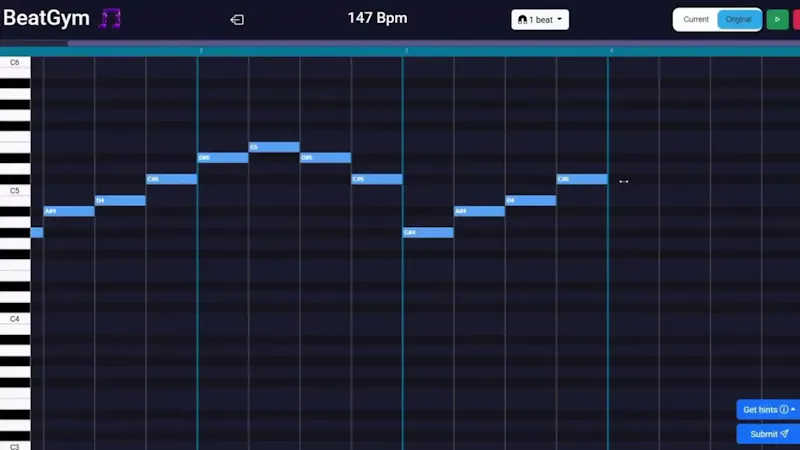Switch playback to Original

[x=739, y=19]
